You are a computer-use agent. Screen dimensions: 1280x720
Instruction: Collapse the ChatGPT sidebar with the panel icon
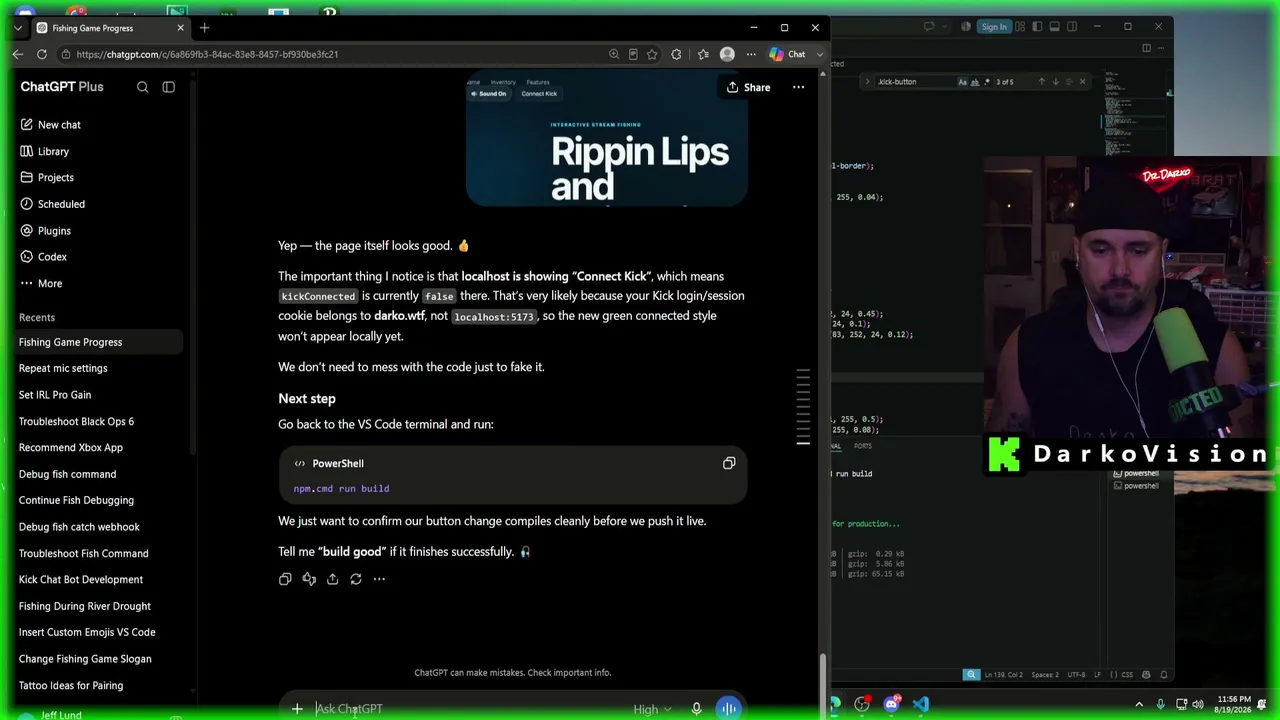click(168, 87)
